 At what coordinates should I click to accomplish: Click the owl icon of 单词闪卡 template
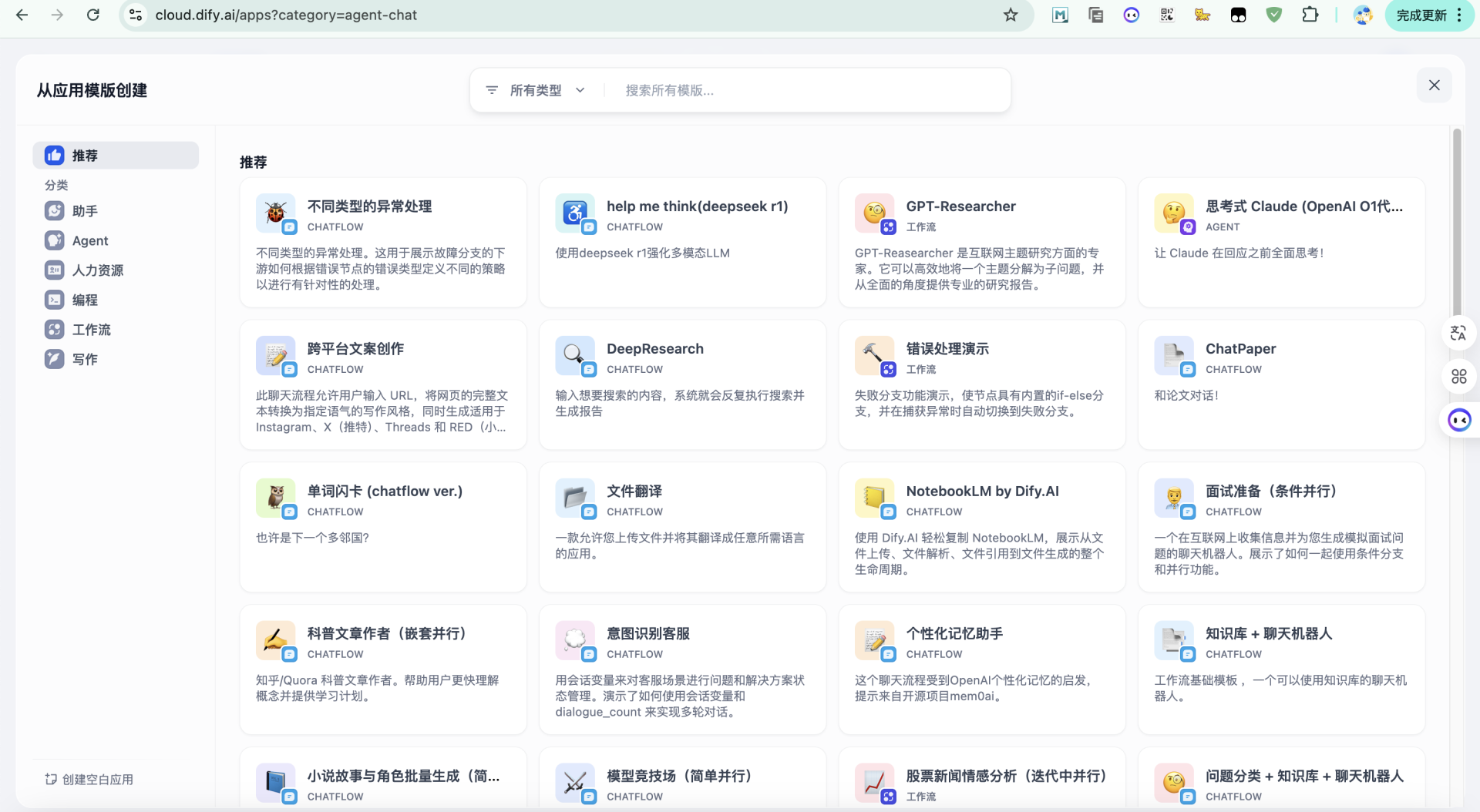click(x=274, y=497)
